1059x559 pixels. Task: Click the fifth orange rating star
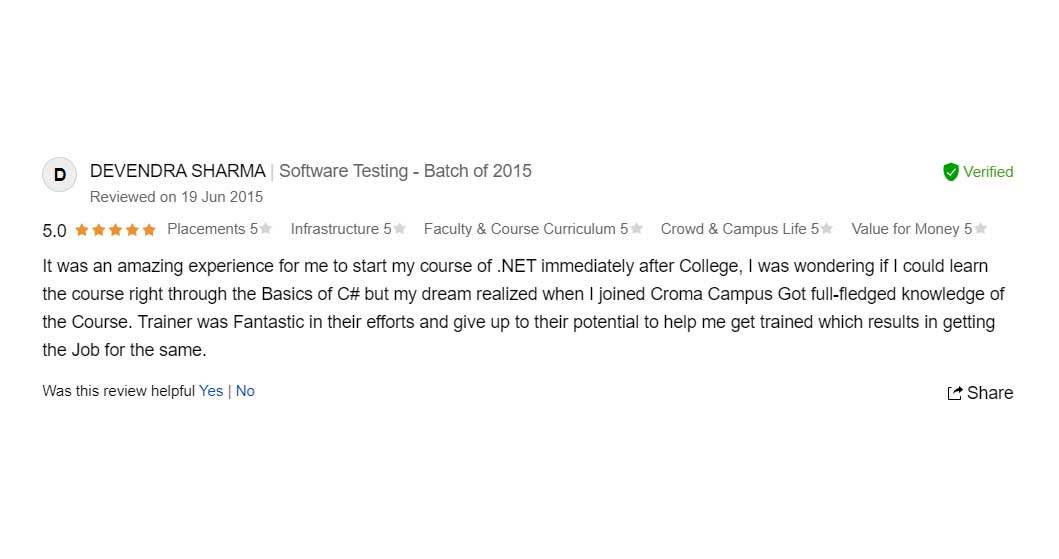tap(149, 230)
